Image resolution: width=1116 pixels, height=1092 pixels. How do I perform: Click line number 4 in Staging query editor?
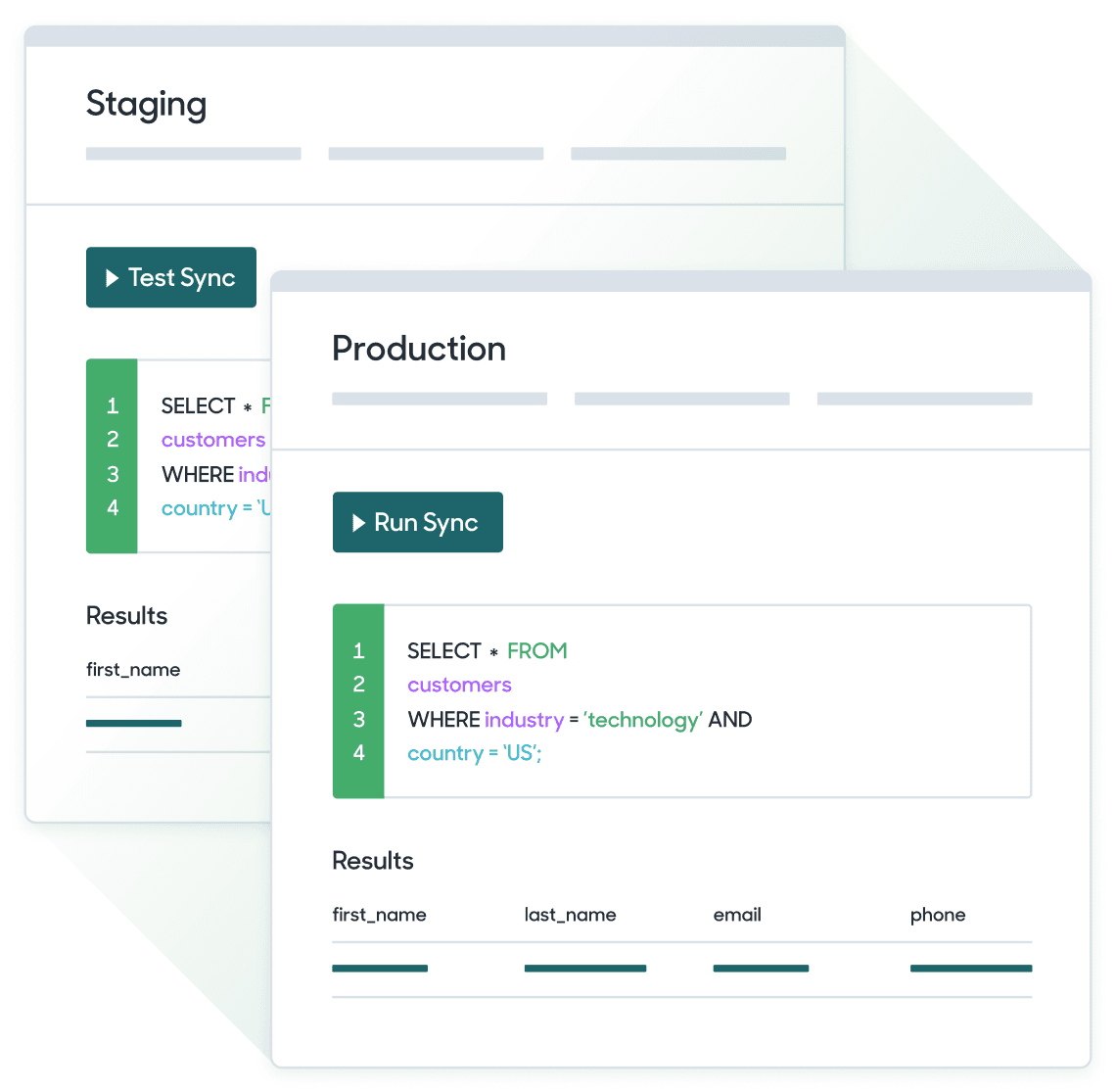coord(113,508)
